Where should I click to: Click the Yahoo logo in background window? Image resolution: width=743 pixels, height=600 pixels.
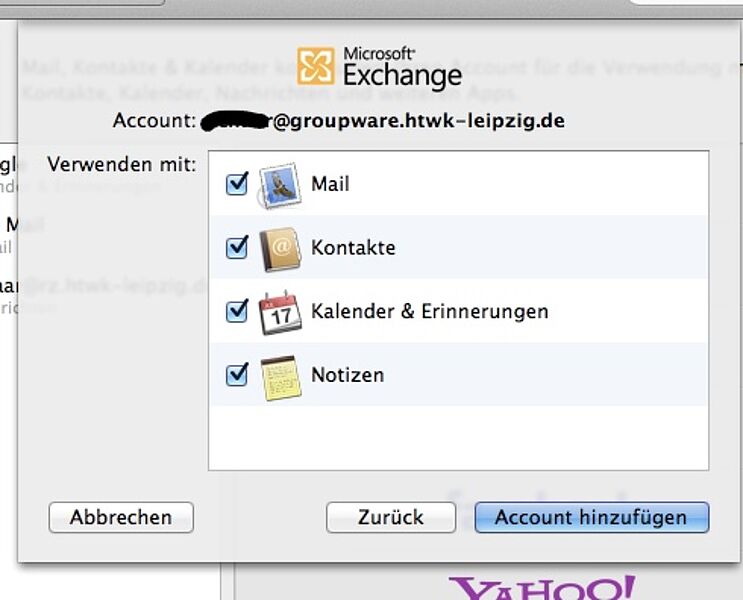pyautogui.click(x=542, y=588)
